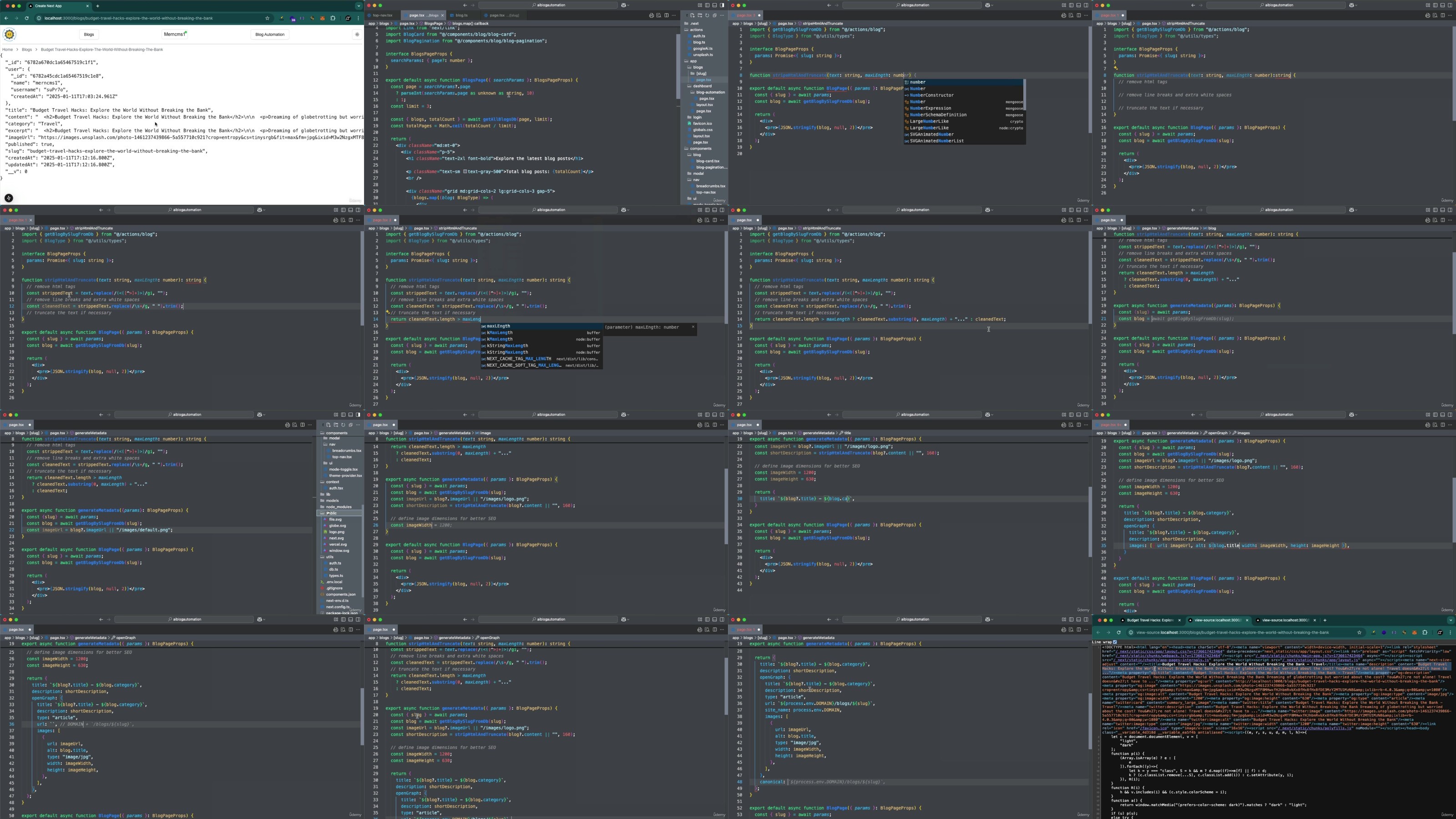This screenshot has height=819, width=1456.
Task: Reload the view-source browser page
Action: pyautogui.click(x=1118, y=632)
